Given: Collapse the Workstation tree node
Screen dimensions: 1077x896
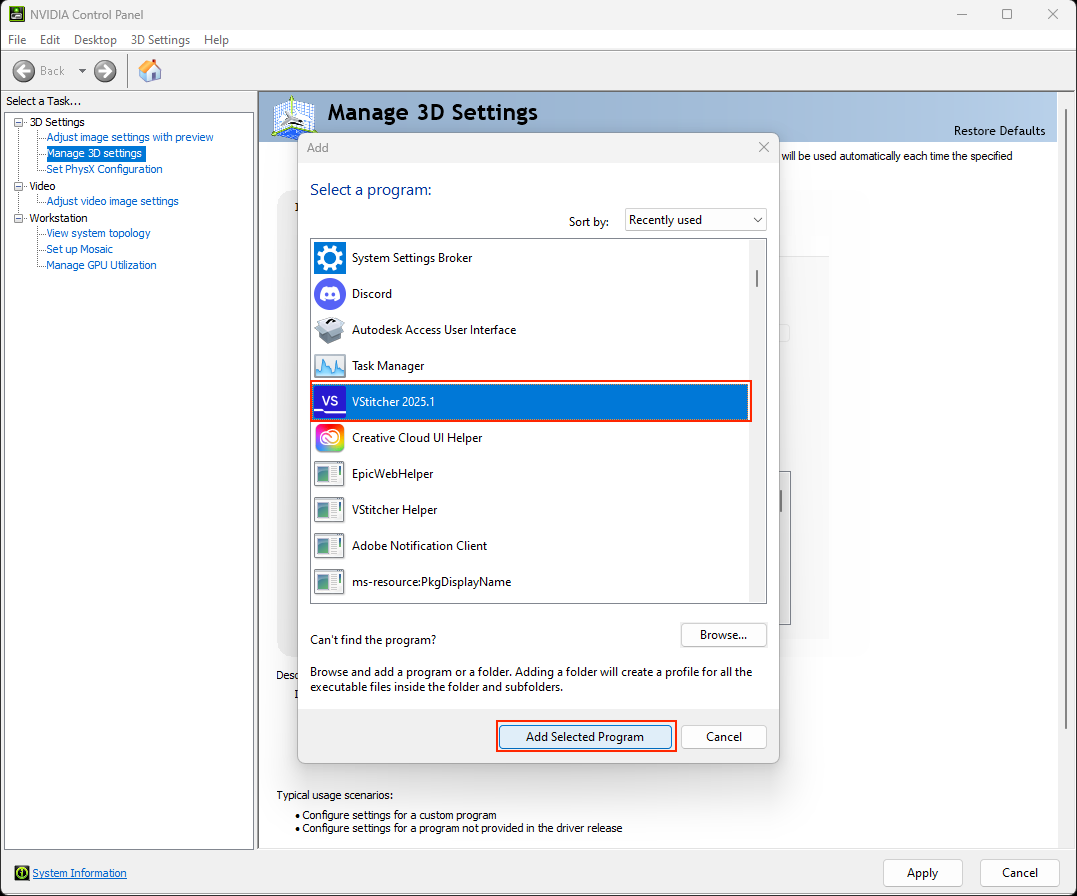Looking at the screenshot, I should 19,219.
